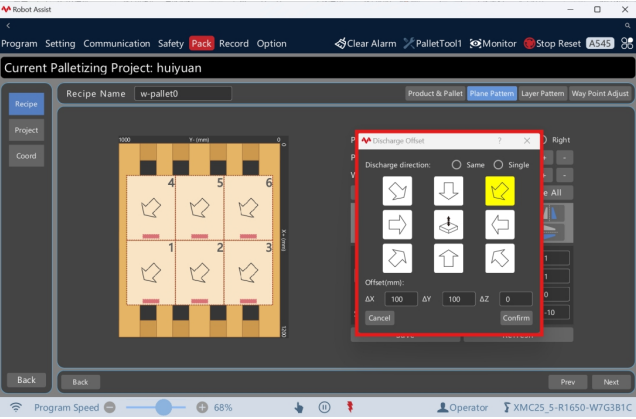Click the ΔY offset input field
This screenshot has width=636, height=419.
click(458, 299)
